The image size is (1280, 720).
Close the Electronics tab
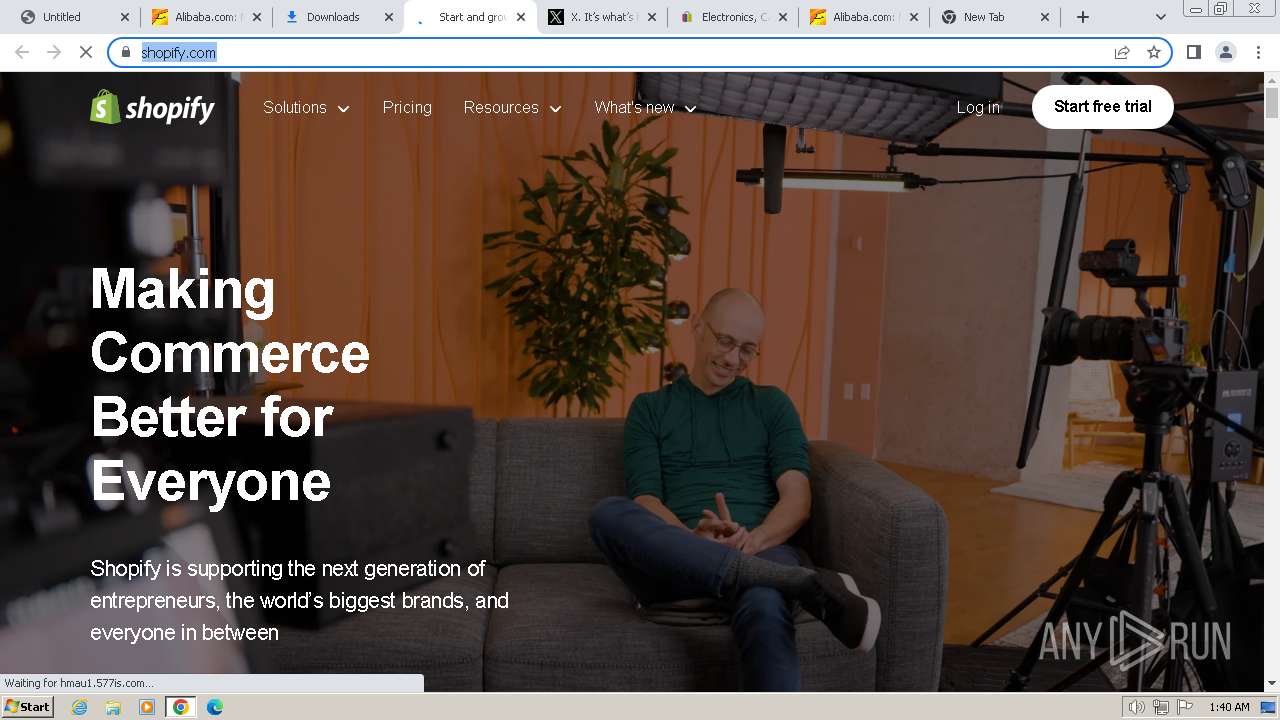pyautogui.click(x=783, y=17)
